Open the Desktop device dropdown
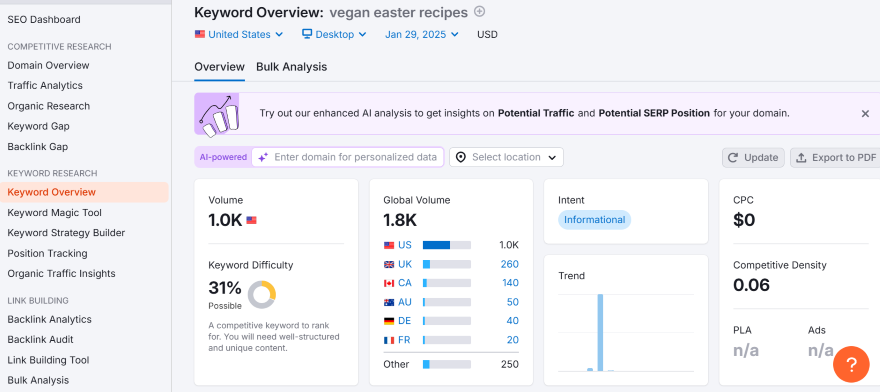The width and height of the screenshot is (880, 392). pyautogui.click(x=334, y=34)
